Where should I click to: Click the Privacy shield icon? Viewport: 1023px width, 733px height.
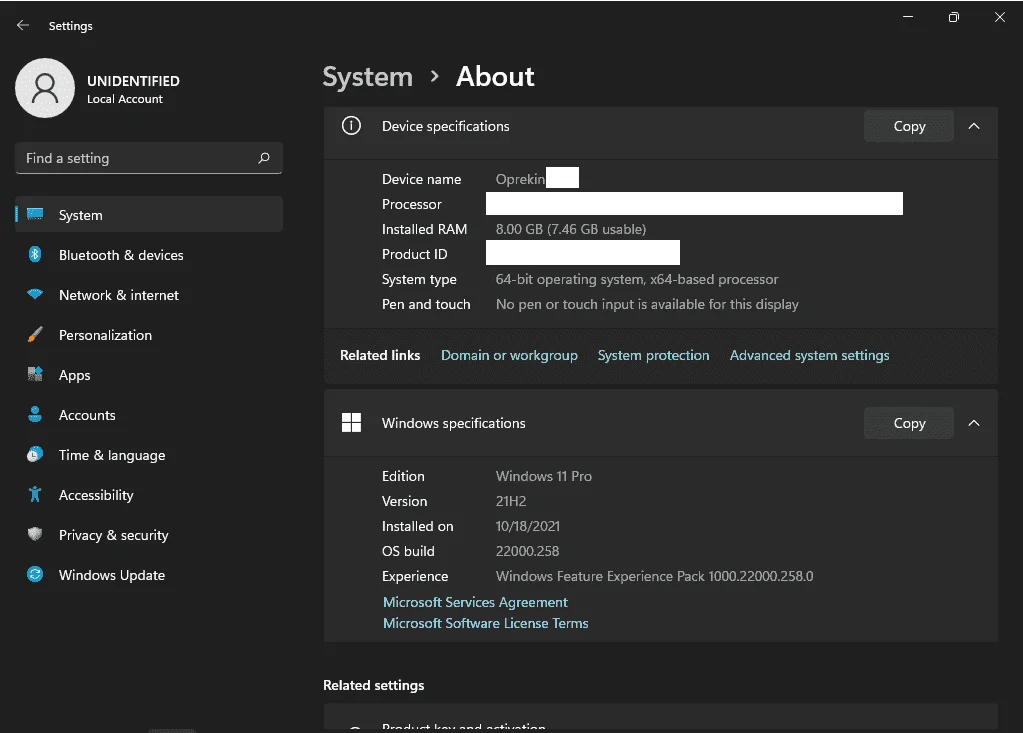pos(35,534)
